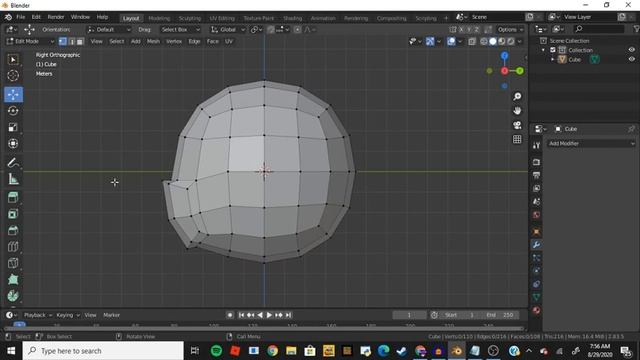Open the World properties tab
This screenshot has height=360, width=640.
pos(536,215)
